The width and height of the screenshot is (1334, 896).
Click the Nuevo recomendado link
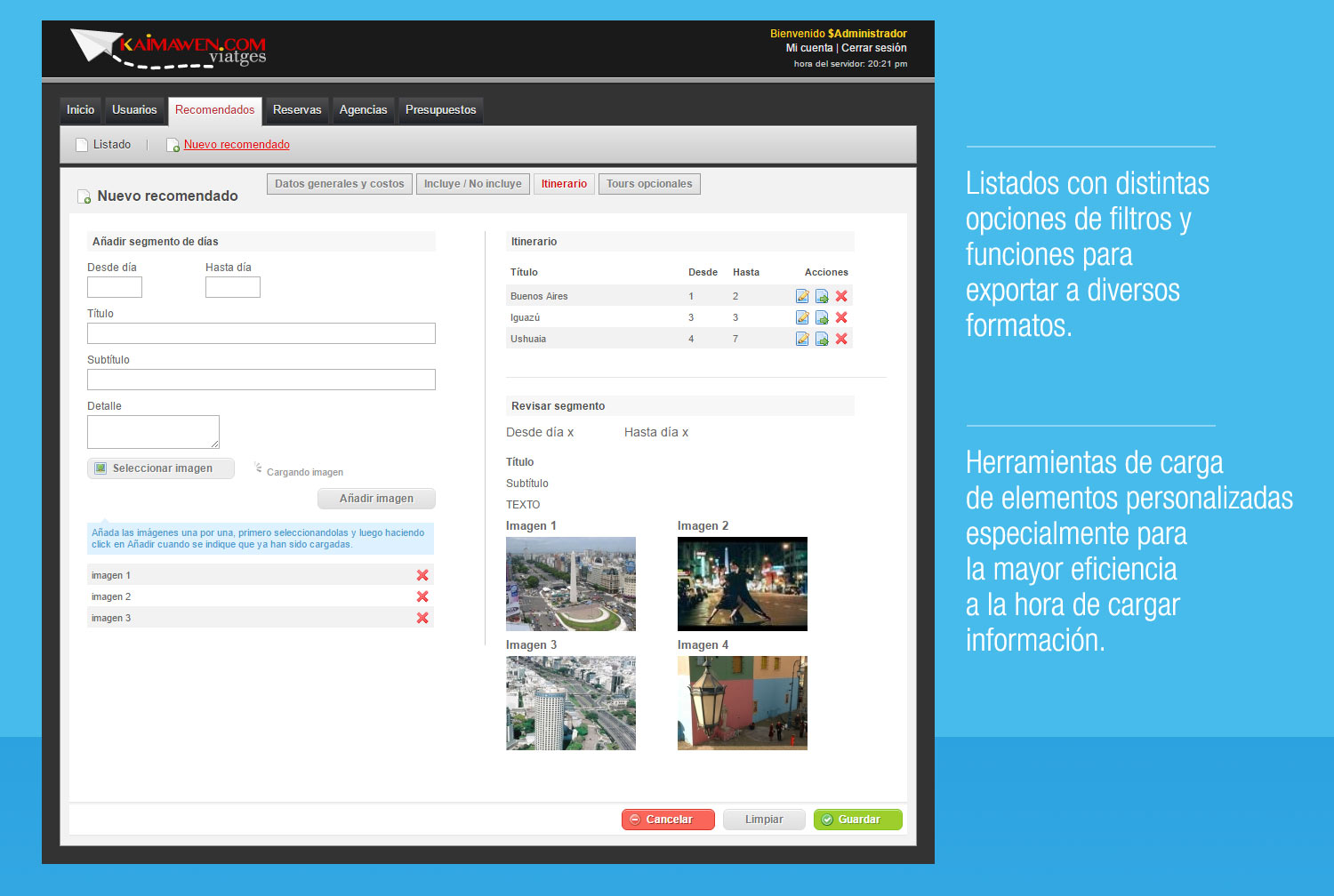coord(237,145)
